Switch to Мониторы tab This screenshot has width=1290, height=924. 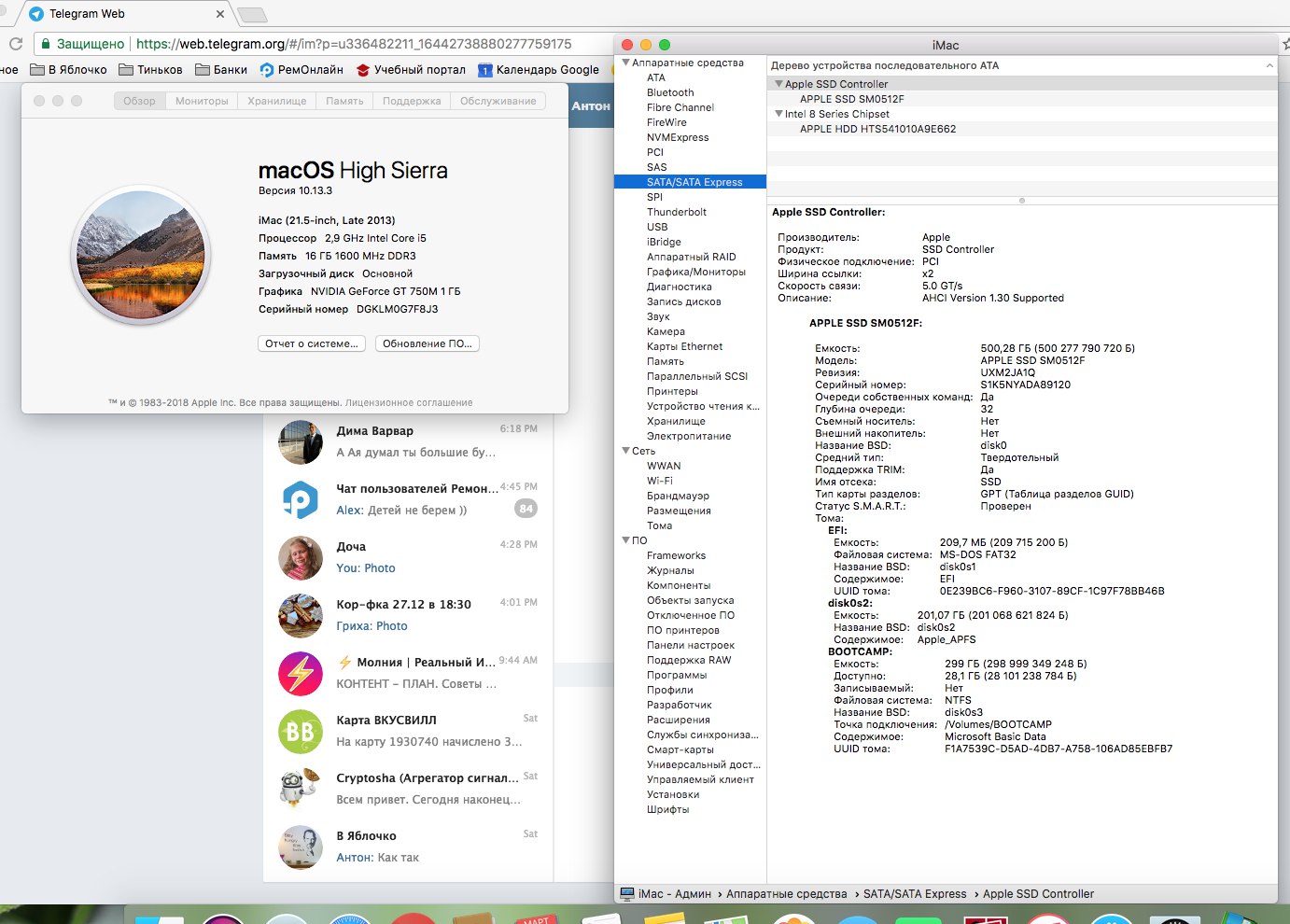pos(202,101)
